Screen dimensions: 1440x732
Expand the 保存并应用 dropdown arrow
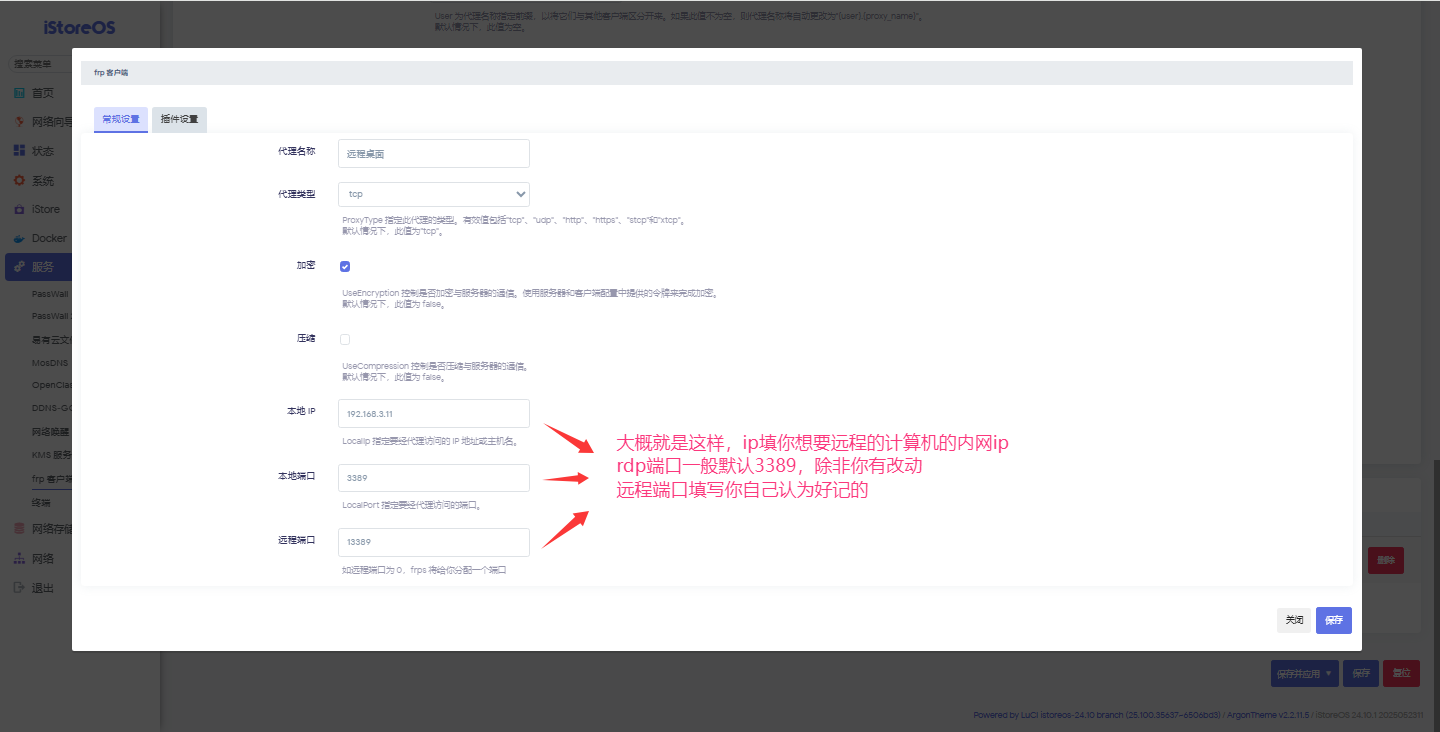[1329, 674]
